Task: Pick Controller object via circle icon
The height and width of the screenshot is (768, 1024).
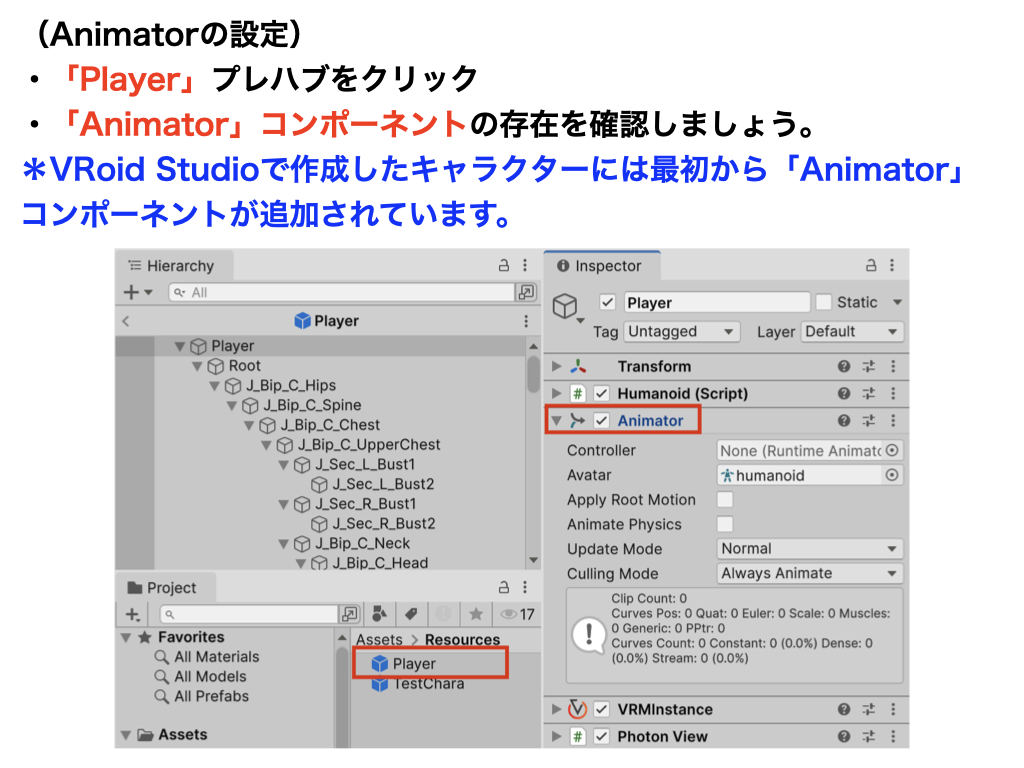Action: [x=892, y=451]
